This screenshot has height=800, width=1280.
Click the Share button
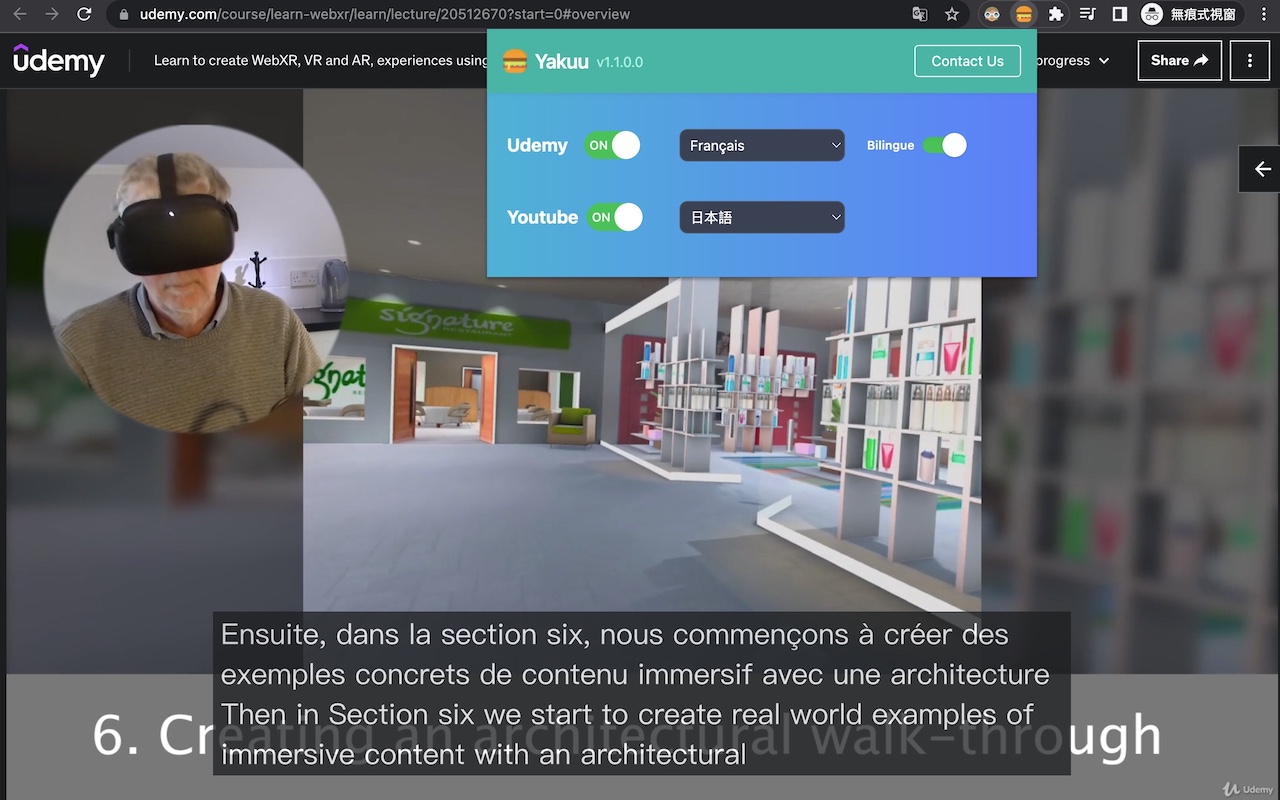coord(1180,61)
